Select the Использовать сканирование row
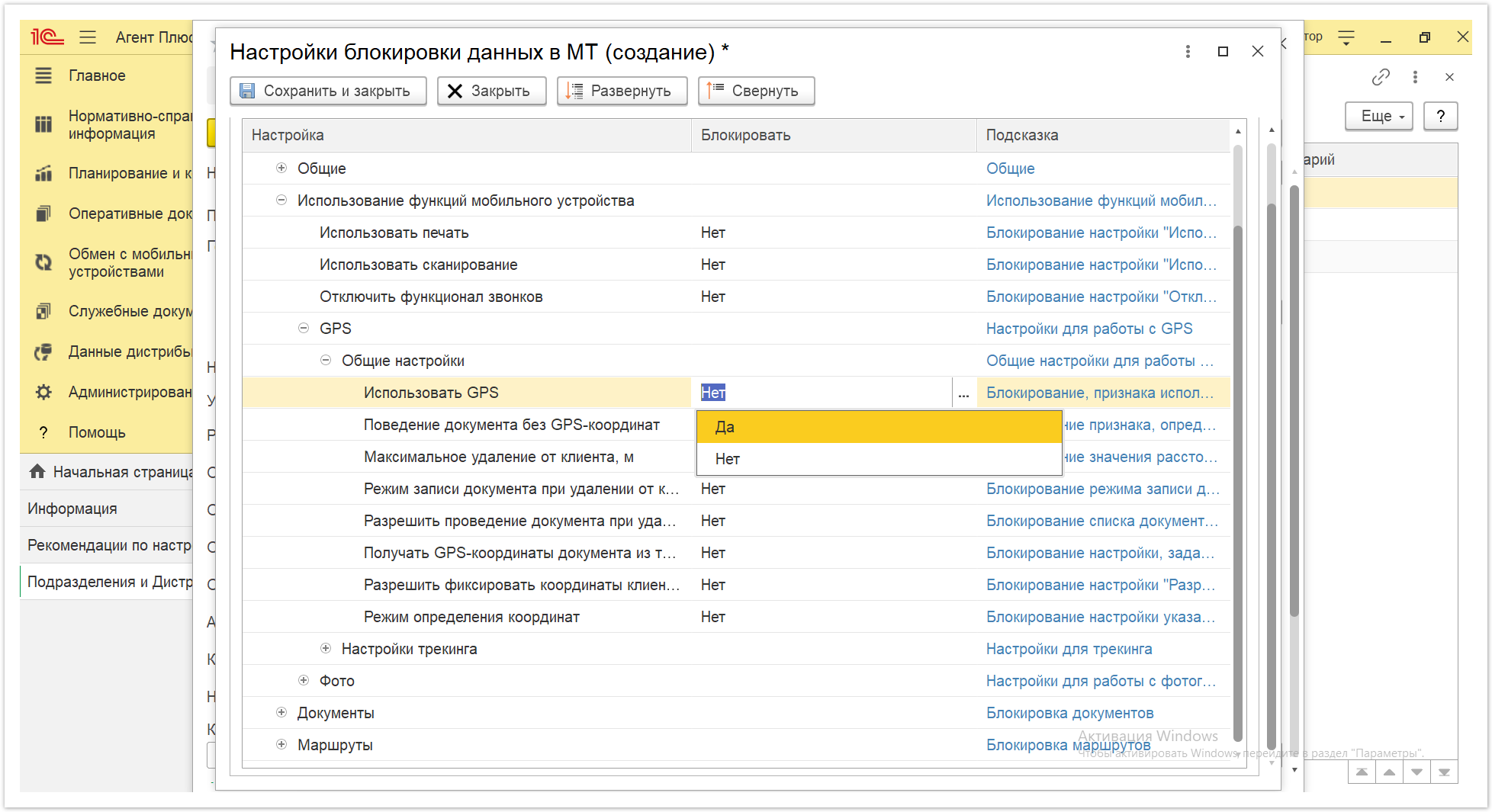 736,265
